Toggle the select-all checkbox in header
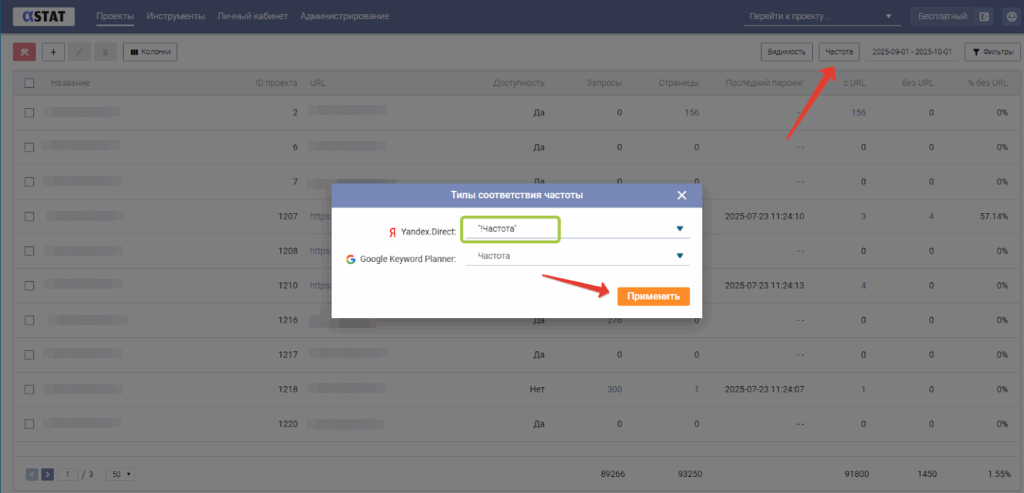 30,83
